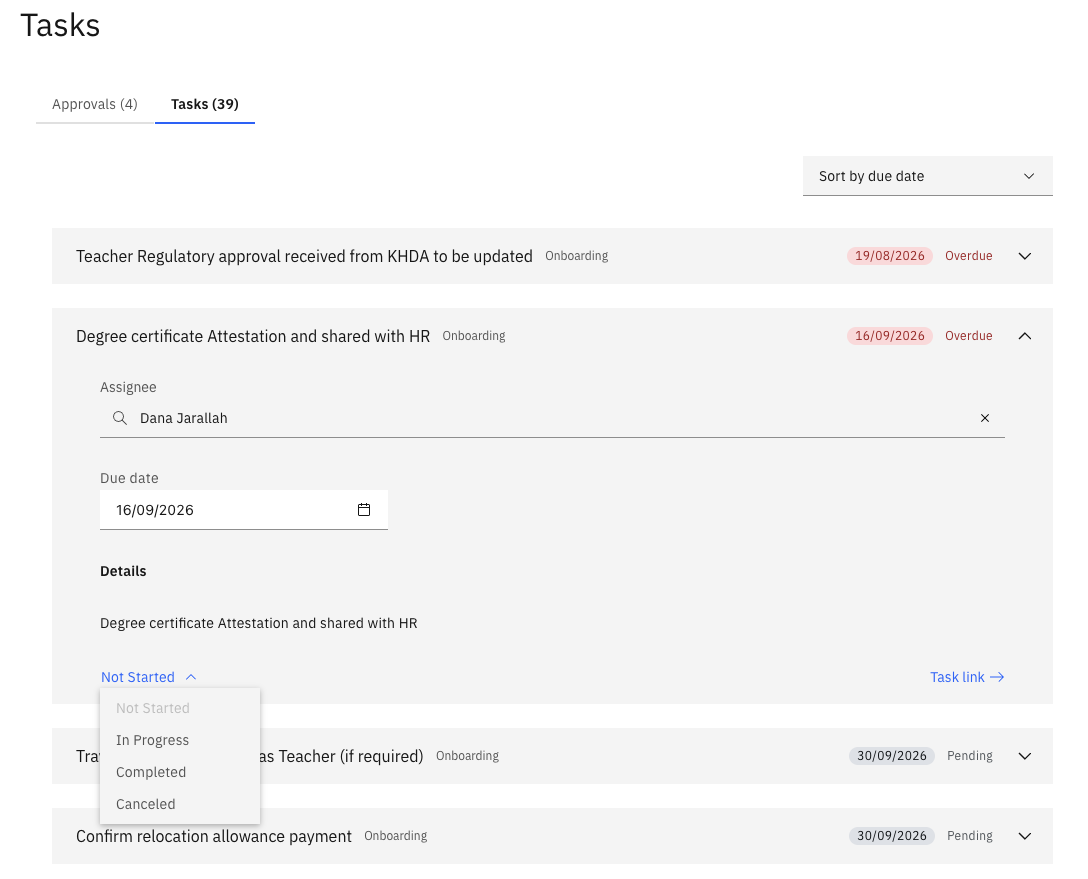
Task: Click the 19/08/2026 due date badge
Action: point(890,256)
